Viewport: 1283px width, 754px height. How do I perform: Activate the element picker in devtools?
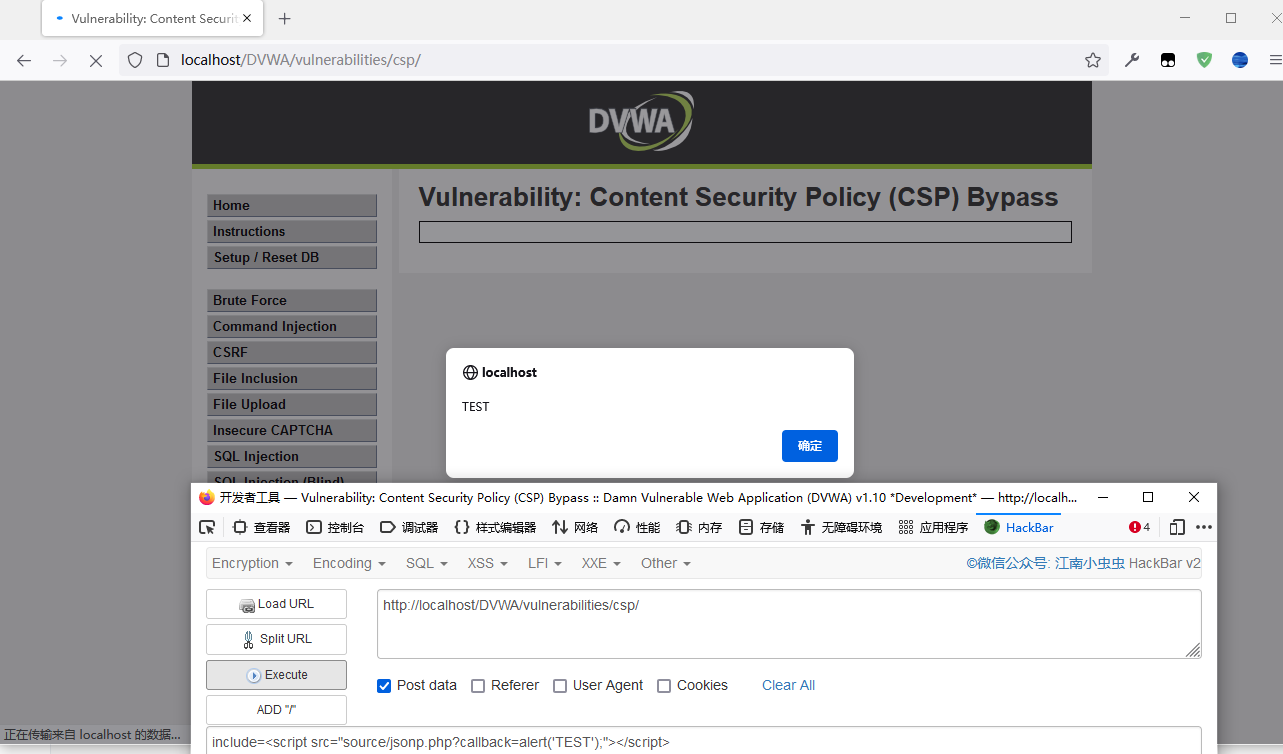(207, 527)
